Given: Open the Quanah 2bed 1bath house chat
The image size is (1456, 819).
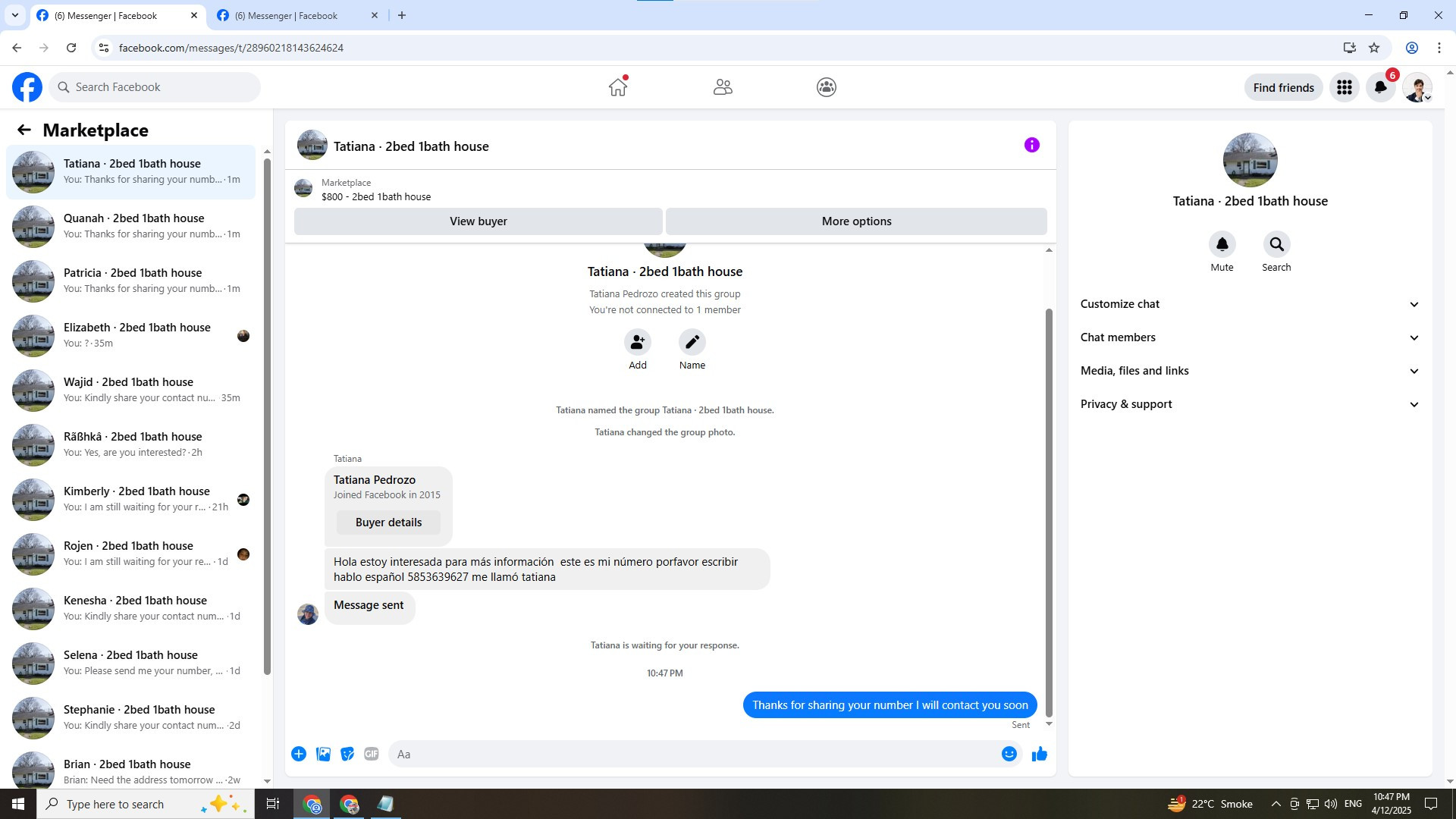Looking at the screenshot, I should pyautogui.click(x=130, y=226).
